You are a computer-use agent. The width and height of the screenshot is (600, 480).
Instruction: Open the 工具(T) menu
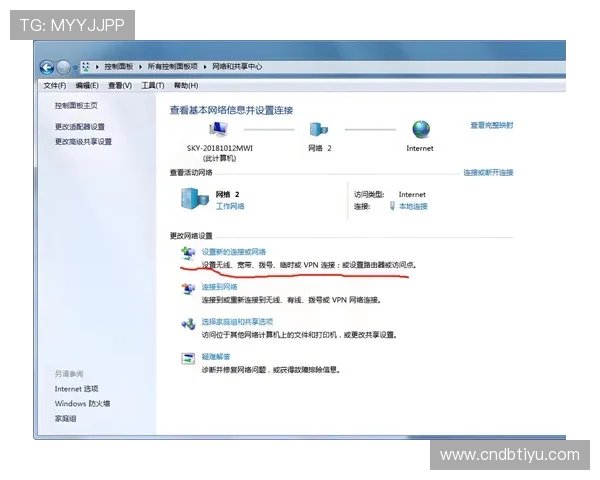click(153, 85)
